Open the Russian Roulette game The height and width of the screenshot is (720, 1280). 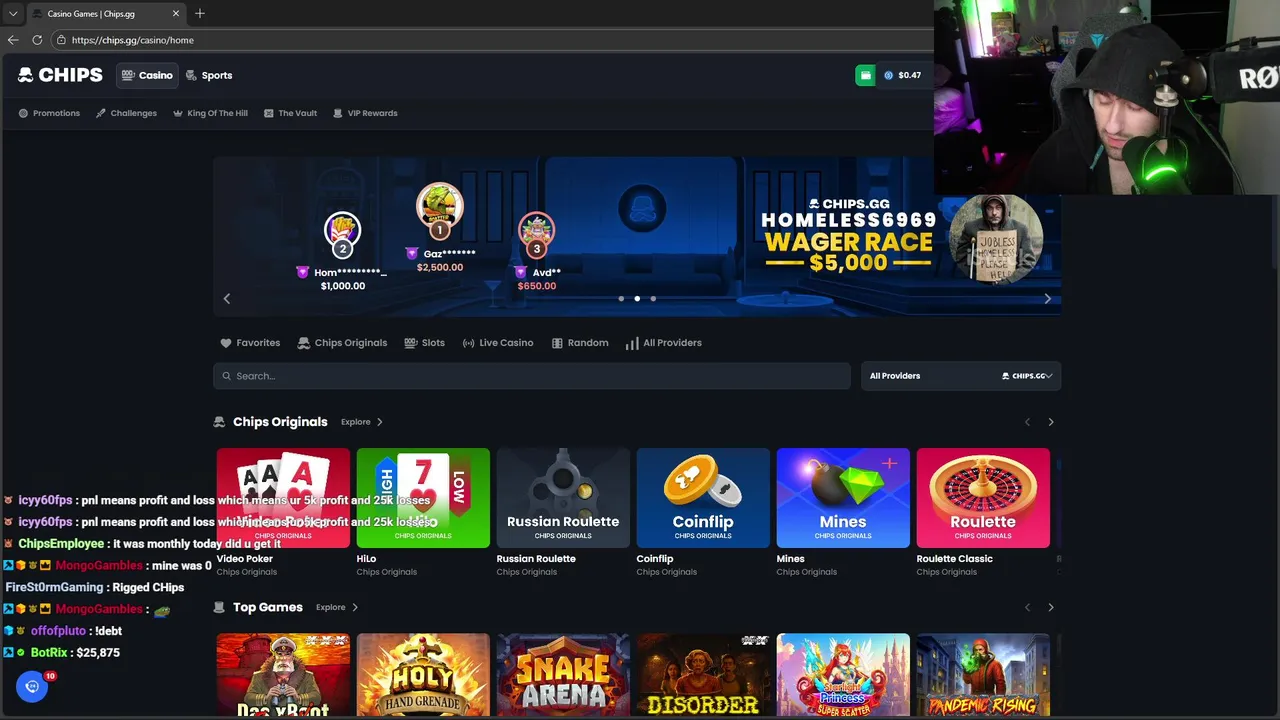point(563,498)
